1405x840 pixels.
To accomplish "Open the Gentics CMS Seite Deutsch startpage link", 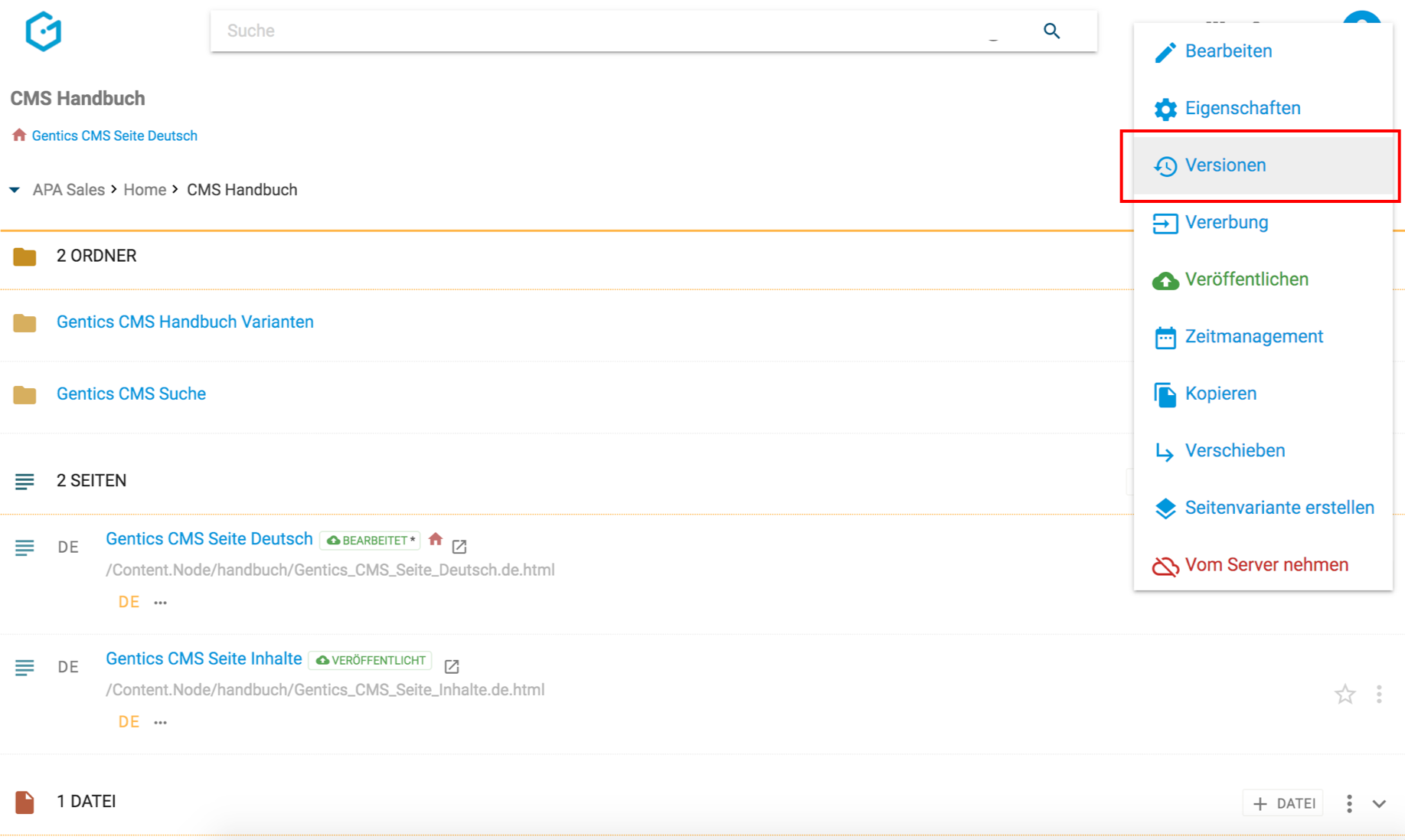I will [x=115, y=136].
